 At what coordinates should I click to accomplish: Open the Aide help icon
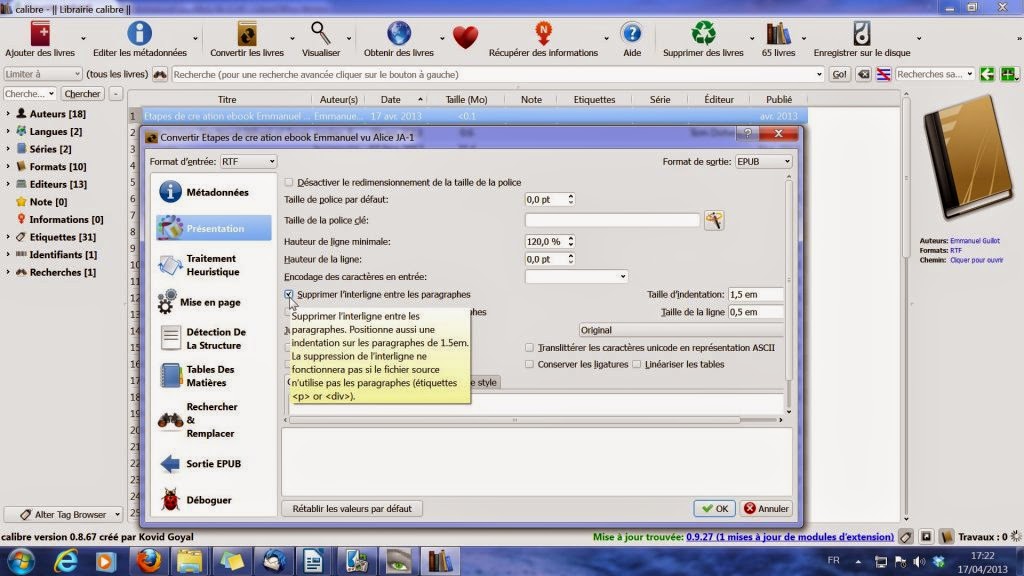coord(632,34)
